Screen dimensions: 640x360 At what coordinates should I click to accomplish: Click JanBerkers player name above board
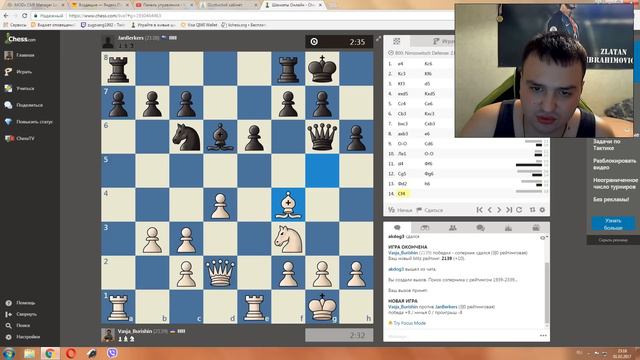click(131, 38)
